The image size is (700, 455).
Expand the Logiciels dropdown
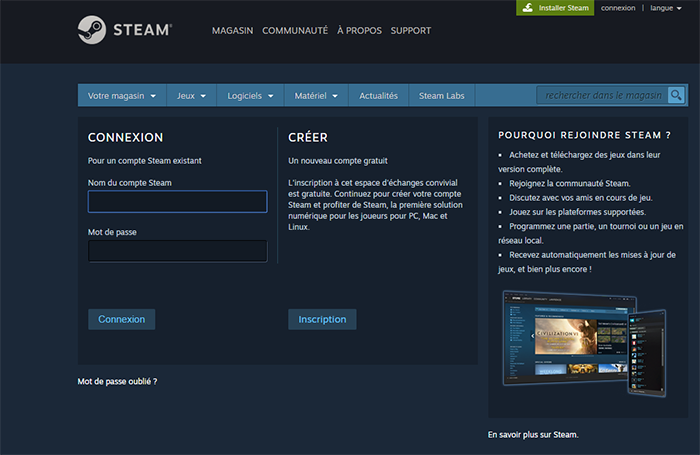point(250,96)
